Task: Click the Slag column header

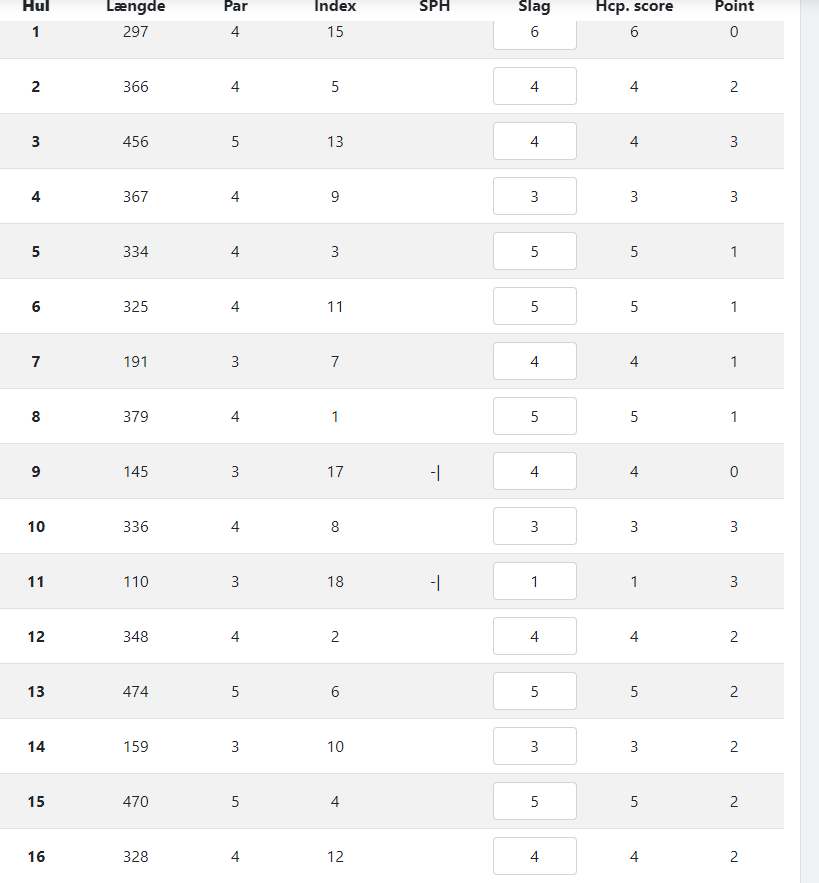Action: click(x=534, y=7)
